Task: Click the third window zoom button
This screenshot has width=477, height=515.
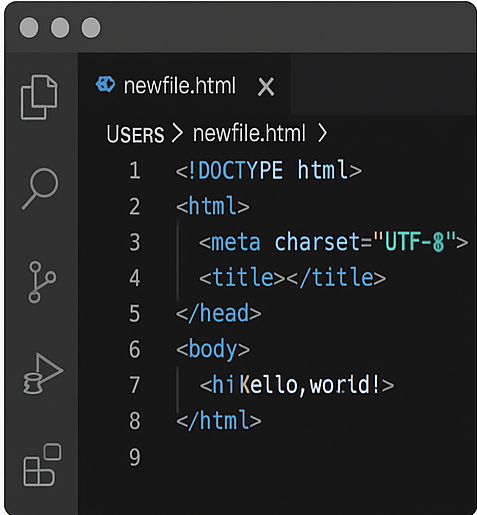Action: (91, 27)
